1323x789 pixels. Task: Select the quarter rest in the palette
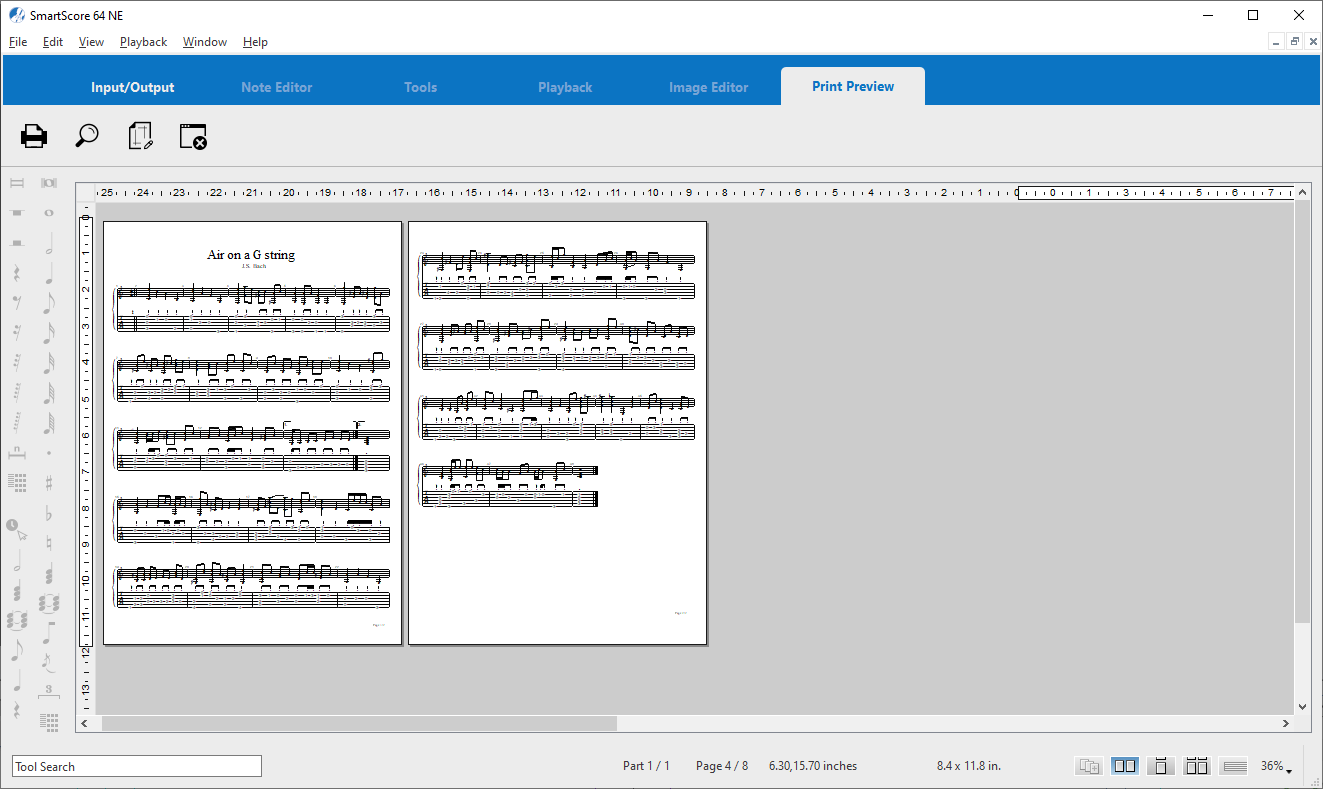click(x=17, y=272)
